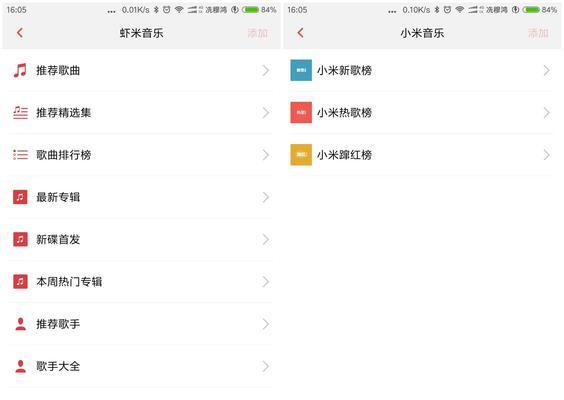Tap the back arrow in 虾米音乐 header
The width and height of the screenshot is (564, 400).
[20, 33]
